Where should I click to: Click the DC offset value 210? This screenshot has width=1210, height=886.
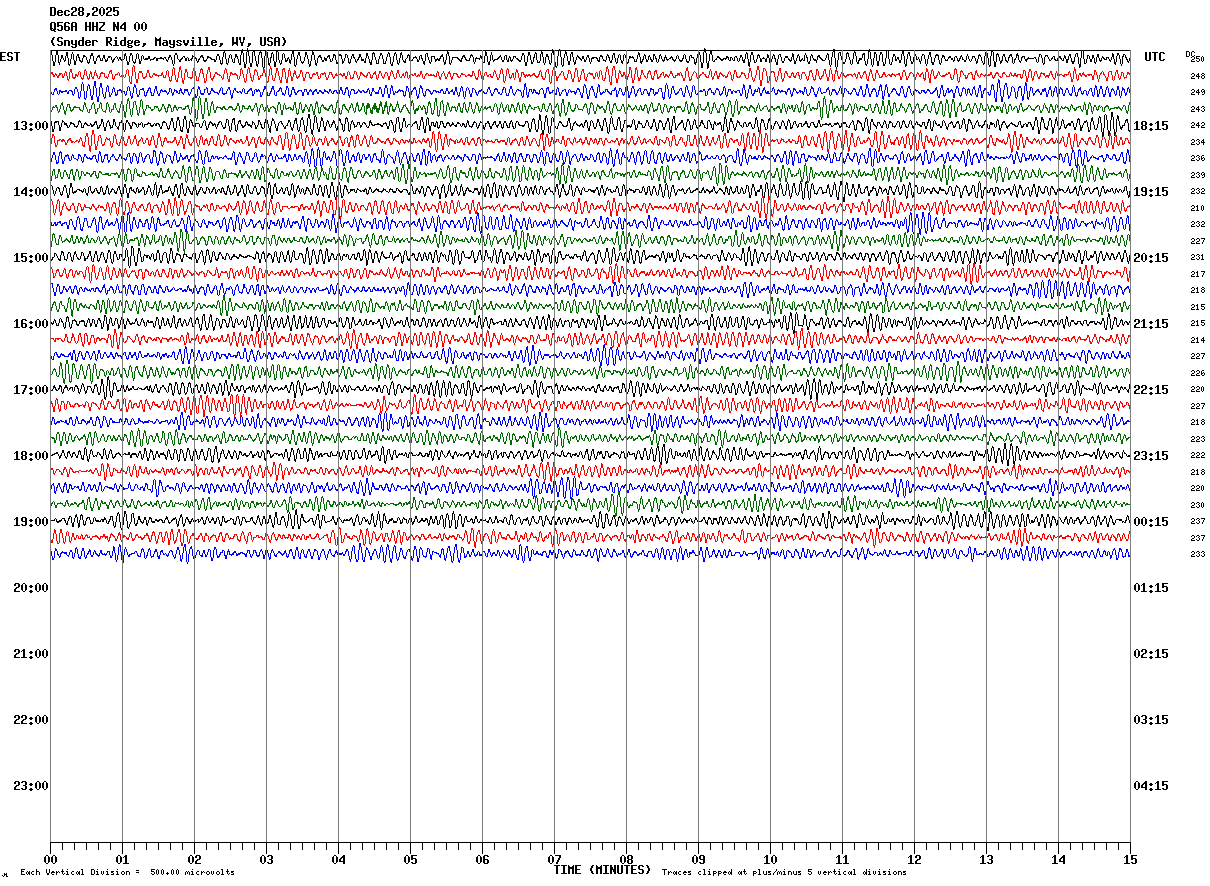pos(1197,208)
